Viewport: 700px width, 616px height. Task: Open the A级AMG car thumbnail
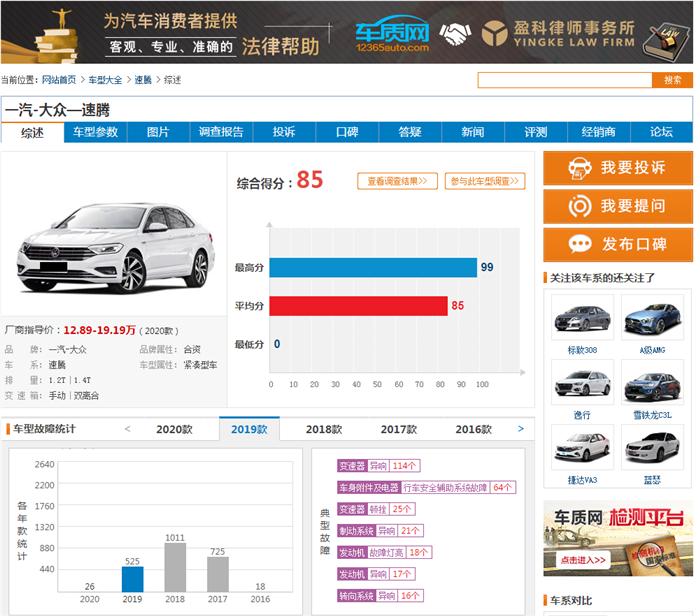[652, 317]
